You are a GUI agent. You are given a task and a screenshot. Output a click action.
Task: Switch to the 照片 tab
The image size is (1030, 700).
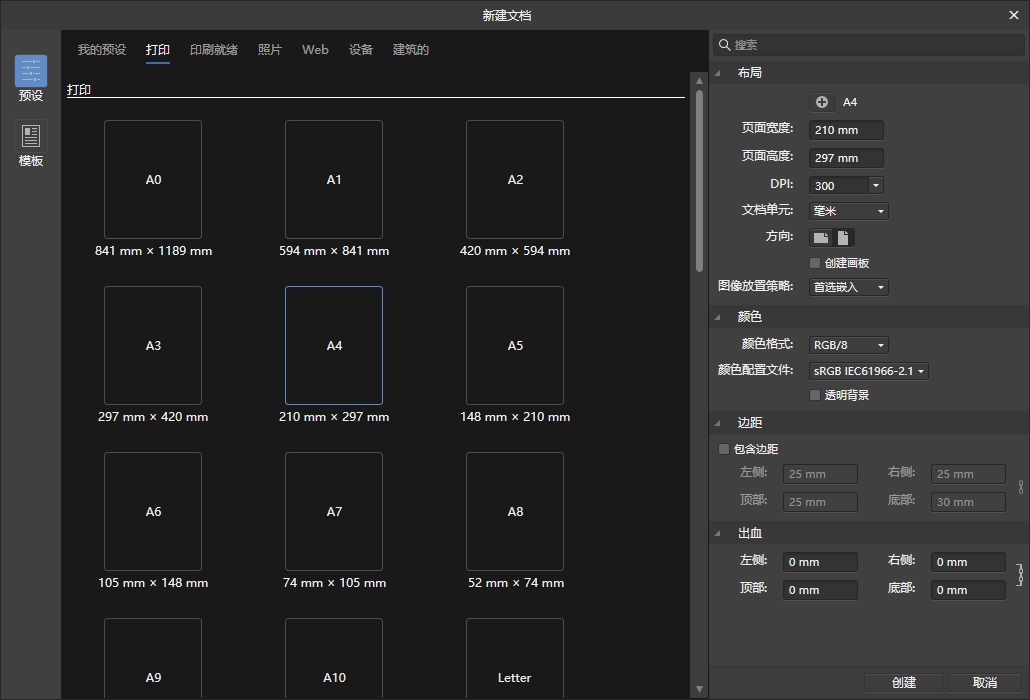pos(270,50)
